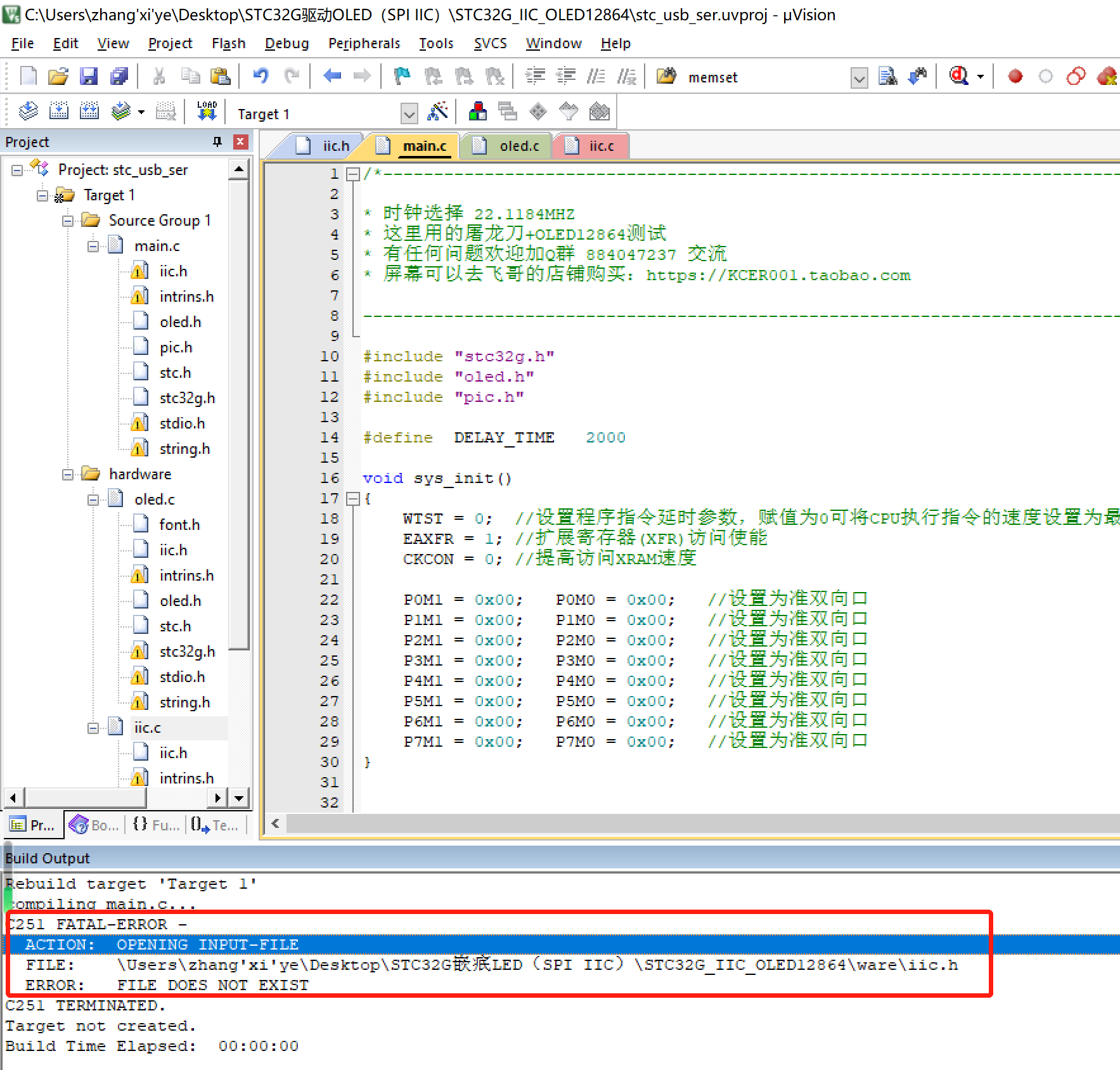Close the Project panel
The image size is (1120, 1070).
click(x=240, y=141)
